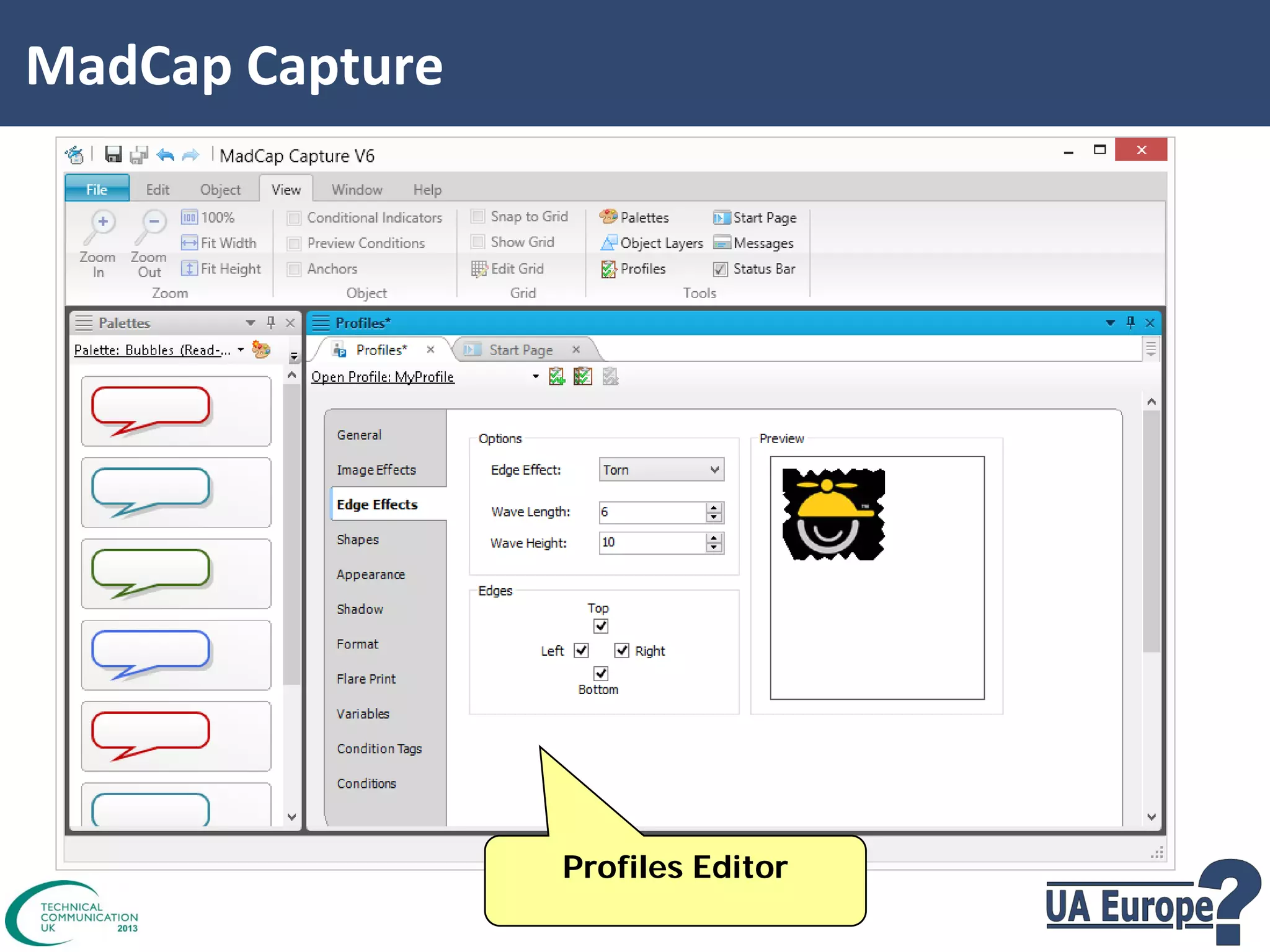
Task: Click the new profile icon with plus
Action: click(557, 376)
